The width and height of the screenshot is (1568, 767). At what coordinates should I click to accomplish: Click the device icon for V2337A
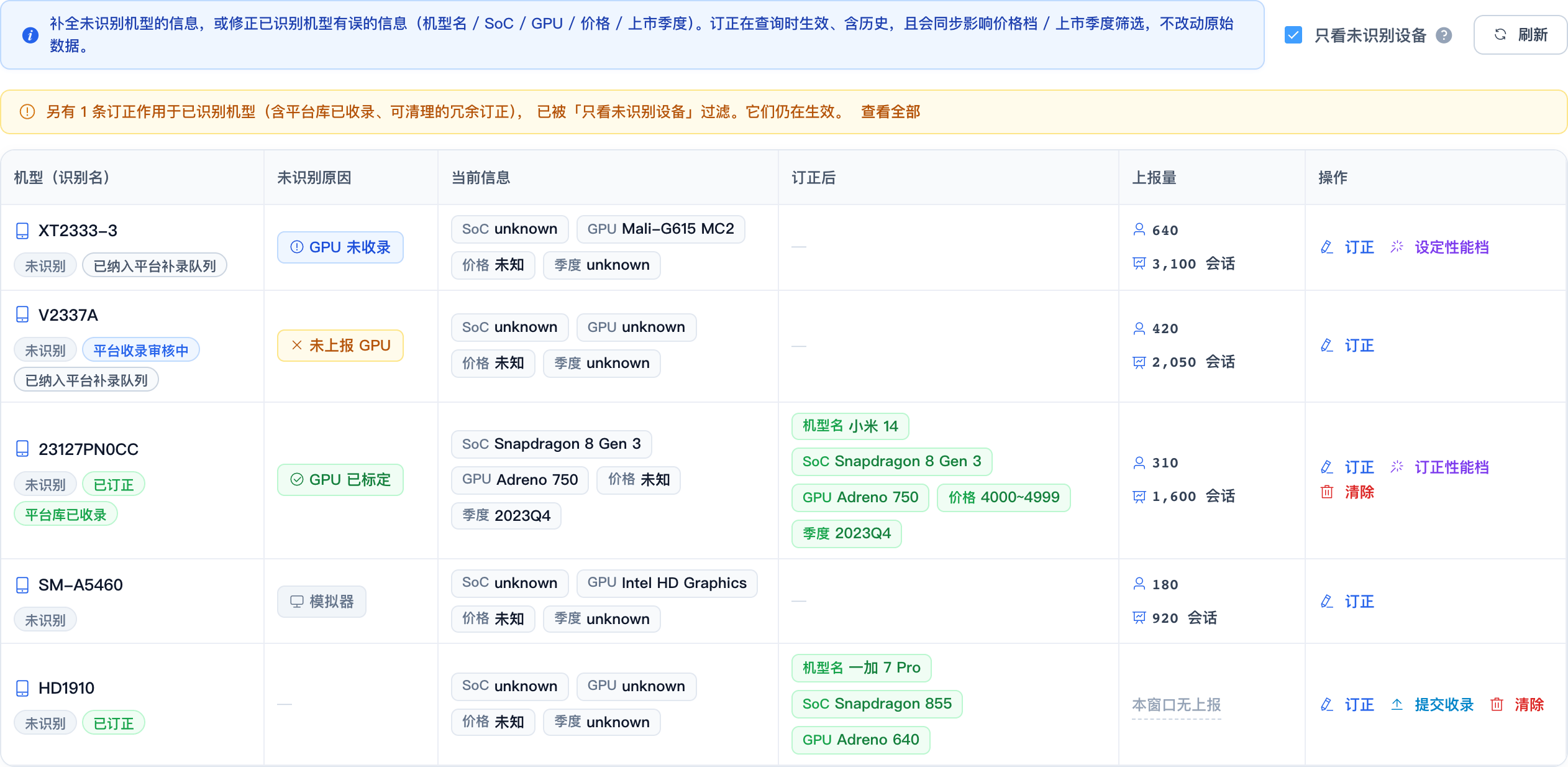[x=22, y=315]
